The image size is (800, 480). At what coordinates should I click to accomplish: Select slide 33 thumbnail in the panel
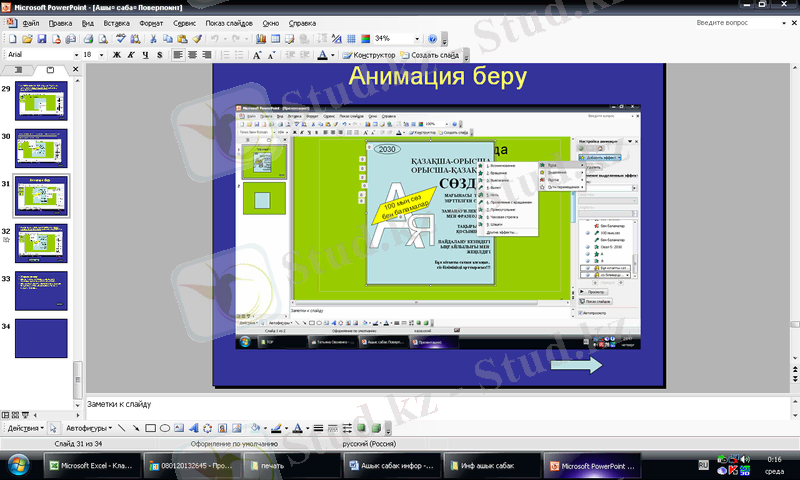(x=40, y=290)
